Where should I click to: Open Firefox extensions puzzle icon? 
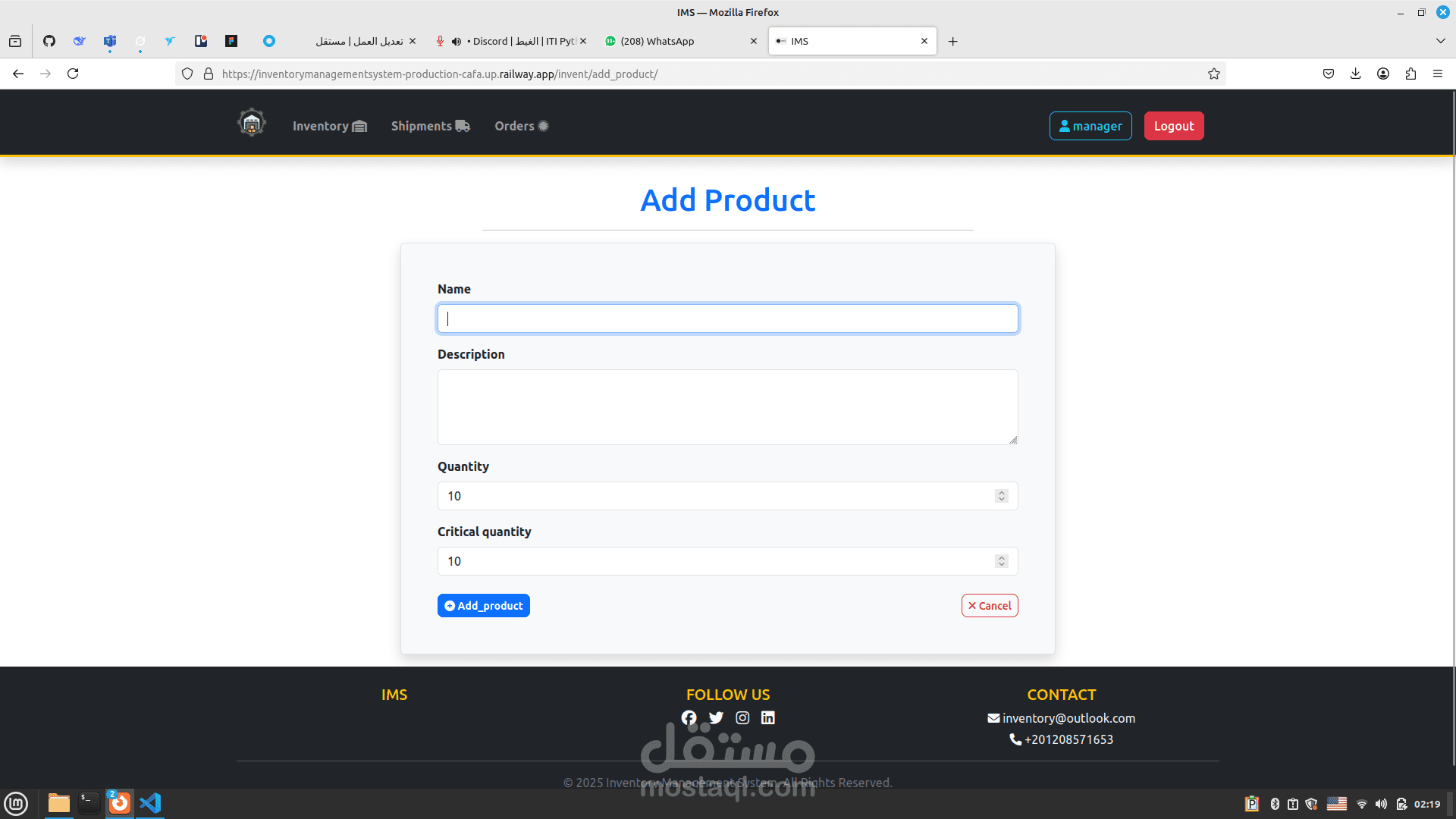pyautogui.click(x=1410, y=74)
